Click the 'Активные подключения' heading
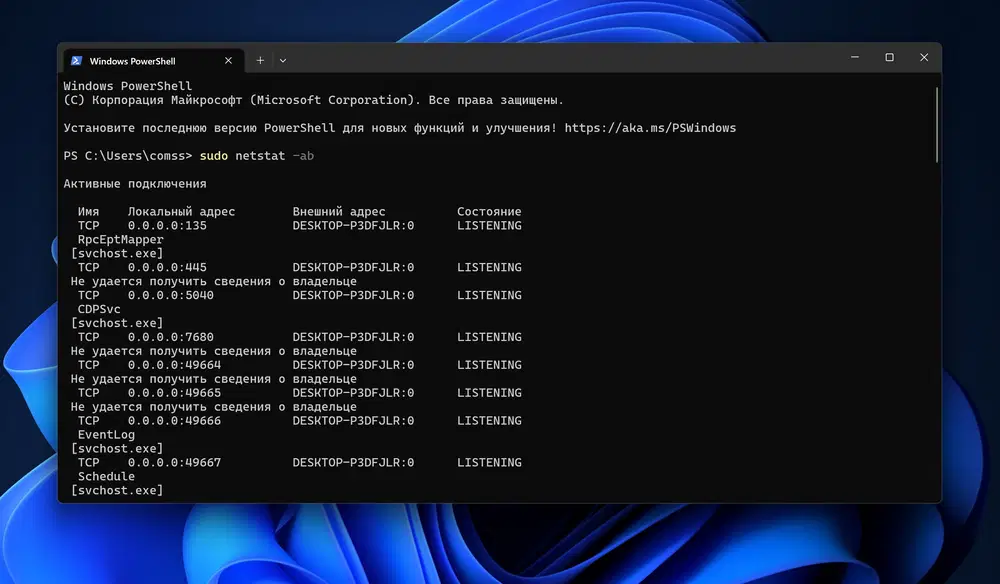Image resolution: width=1000 pixels, height=584 pixels. coord(135,184)
